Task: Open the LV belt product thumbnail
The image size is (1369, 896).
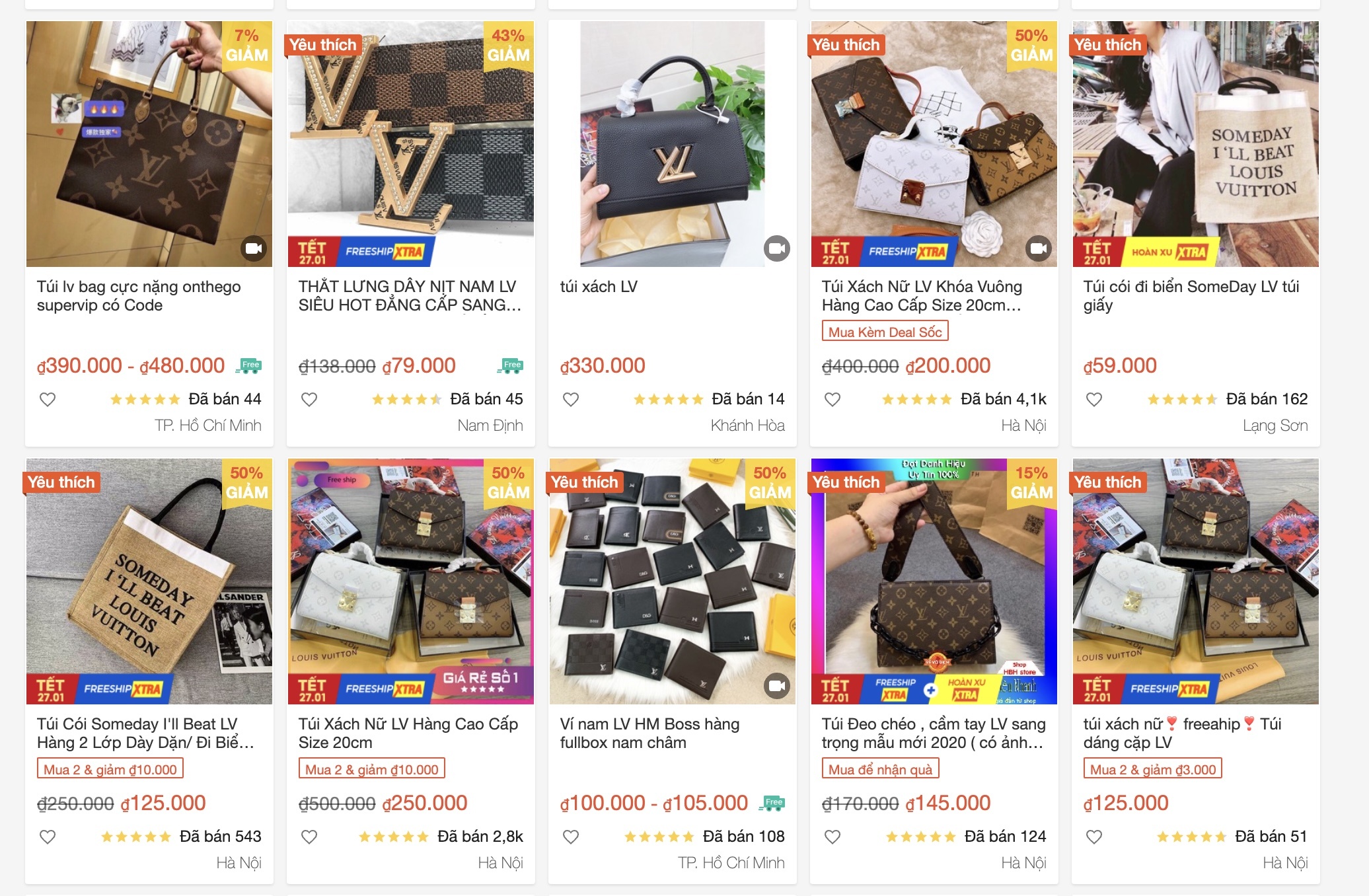Action: click(x=411, y=144)
